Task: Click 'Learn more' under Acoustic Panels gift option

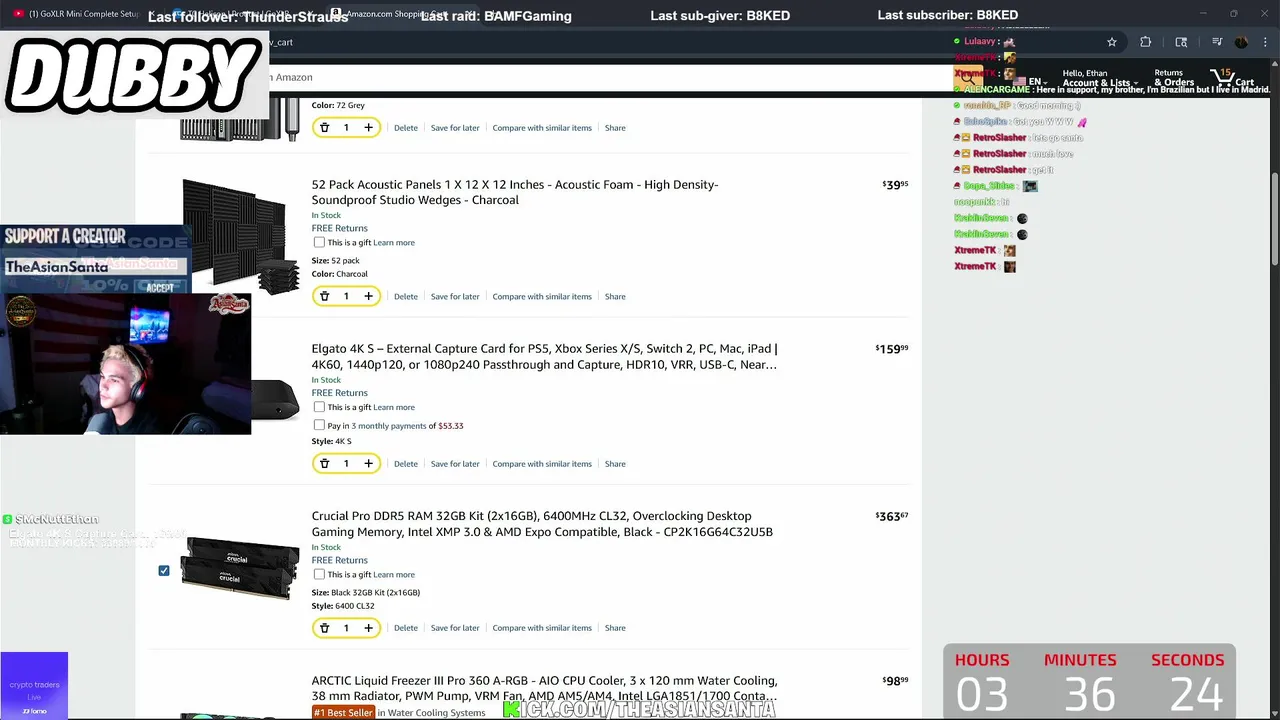Action: 394,242
